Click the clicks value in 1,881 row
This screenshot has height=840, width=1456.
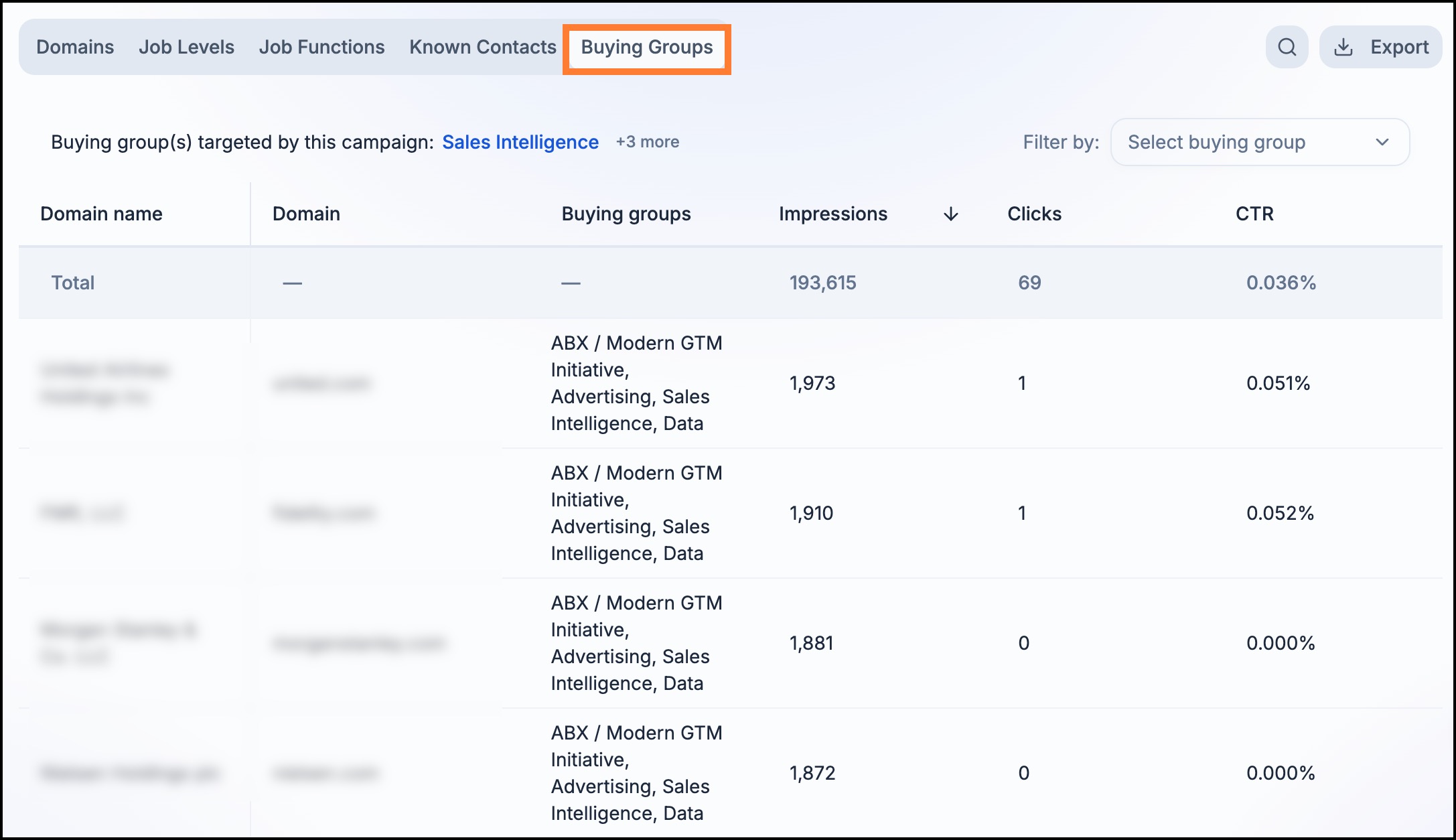[x=1023, y=643]
